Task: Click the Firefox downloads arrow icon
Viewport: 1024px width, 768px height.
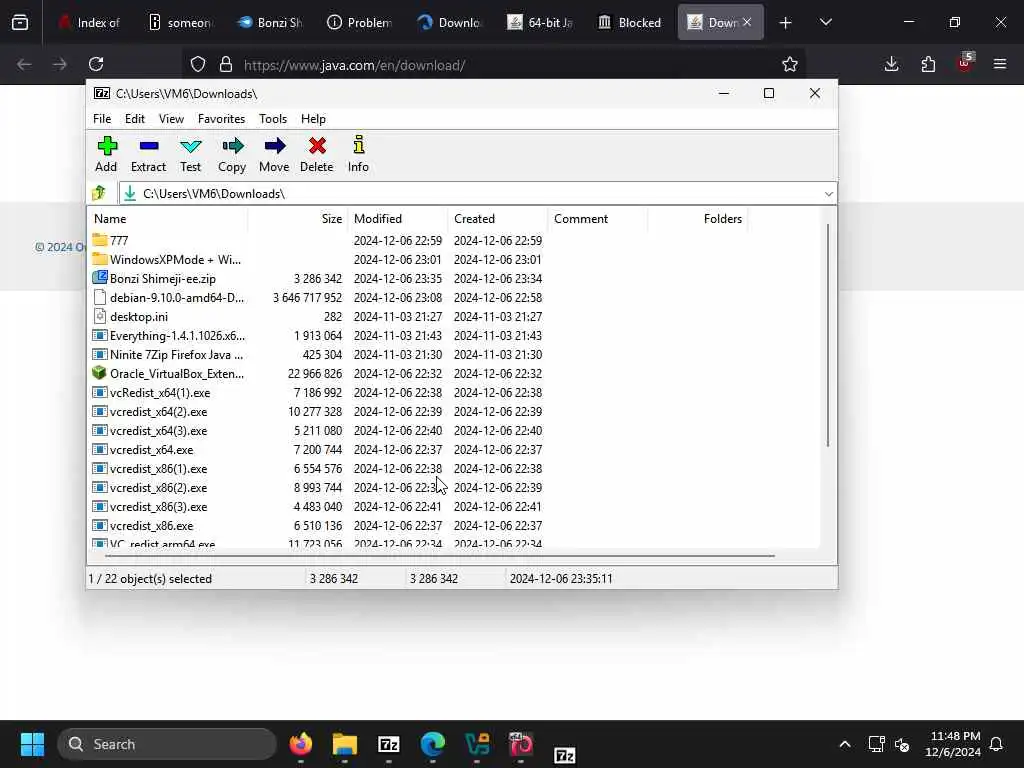Action: click(x=891, y=64)
